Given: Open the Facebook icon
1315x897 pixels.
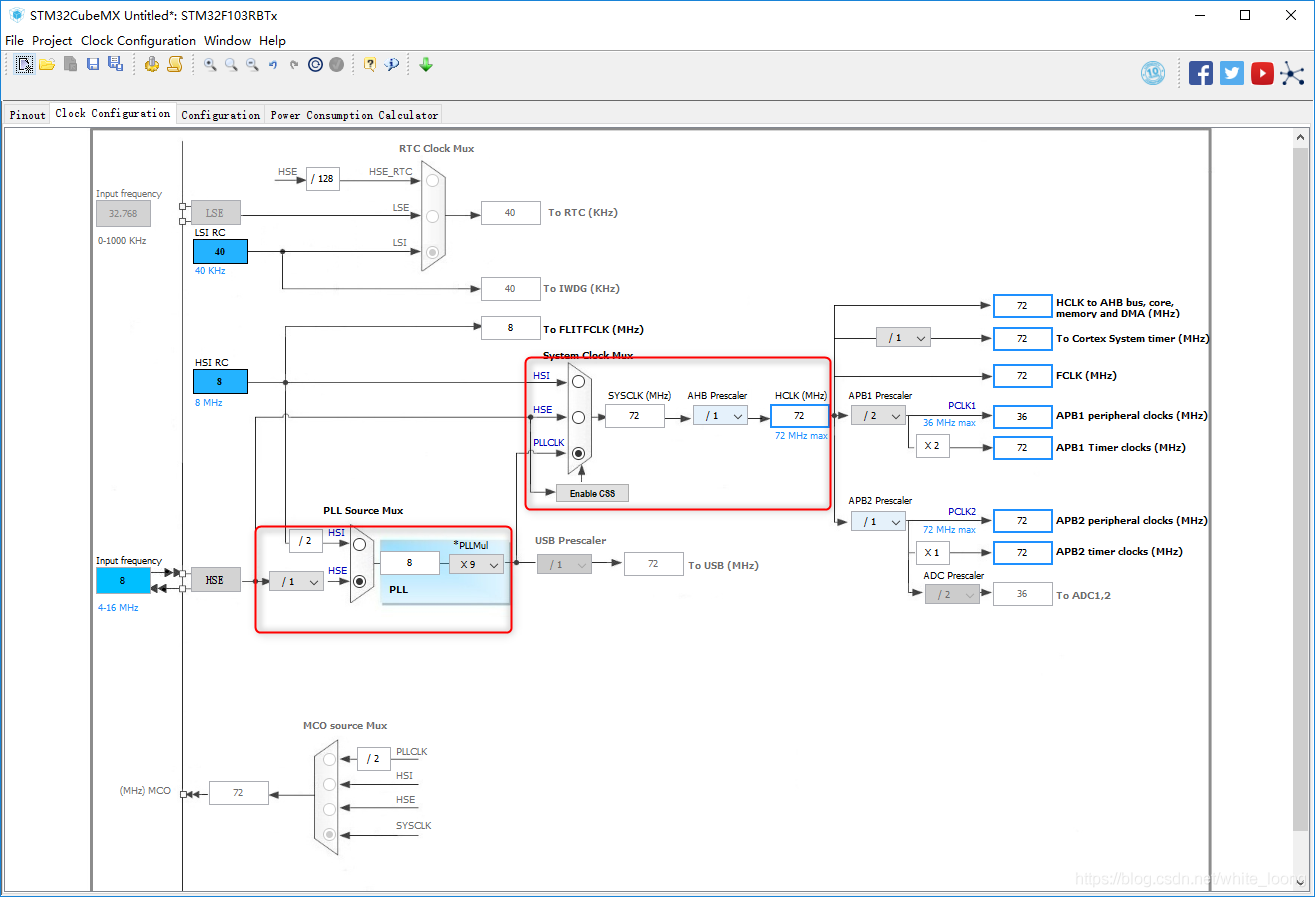Looking at the screenshot, I should [x=1201, y=73].
